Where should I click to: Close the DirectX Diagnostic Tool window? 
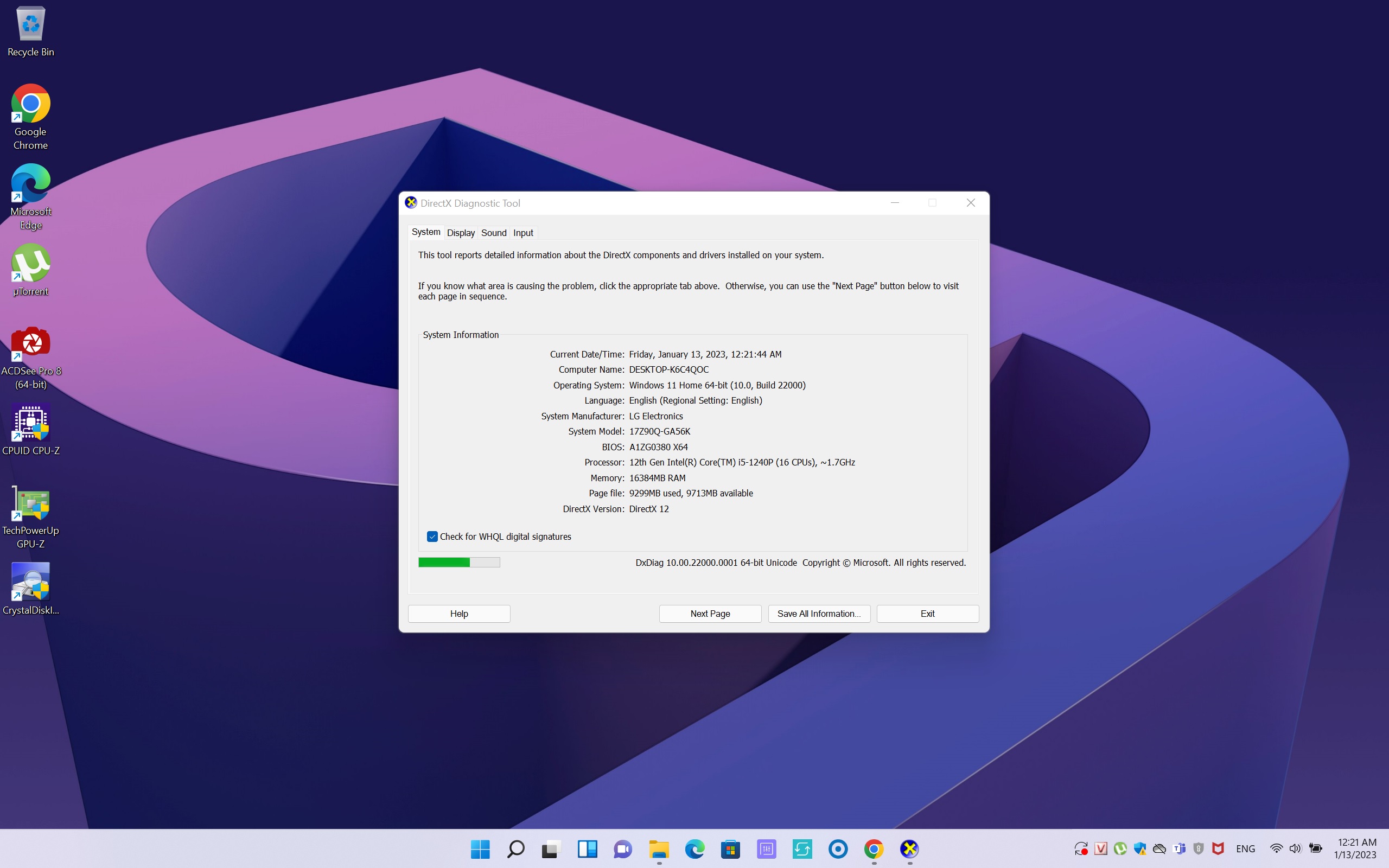click(971, 203)
